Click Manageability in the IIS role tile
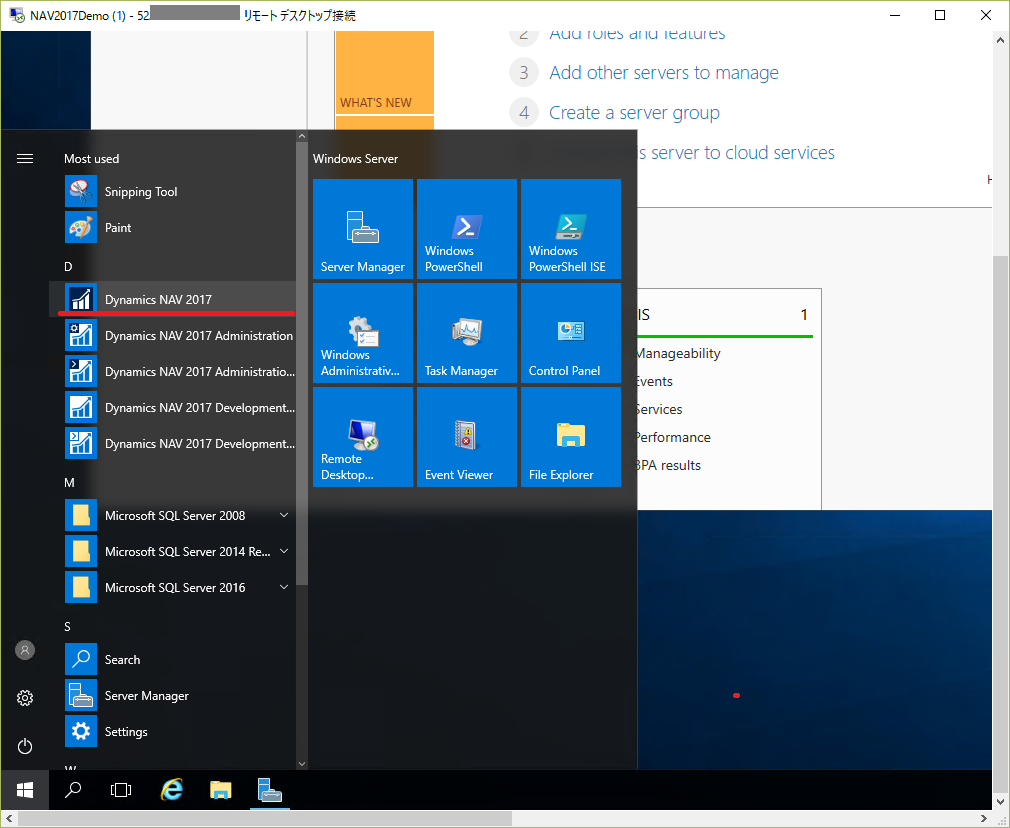Image resolution: width=1010 pixels, height=828 pixels. coord(678,353)
